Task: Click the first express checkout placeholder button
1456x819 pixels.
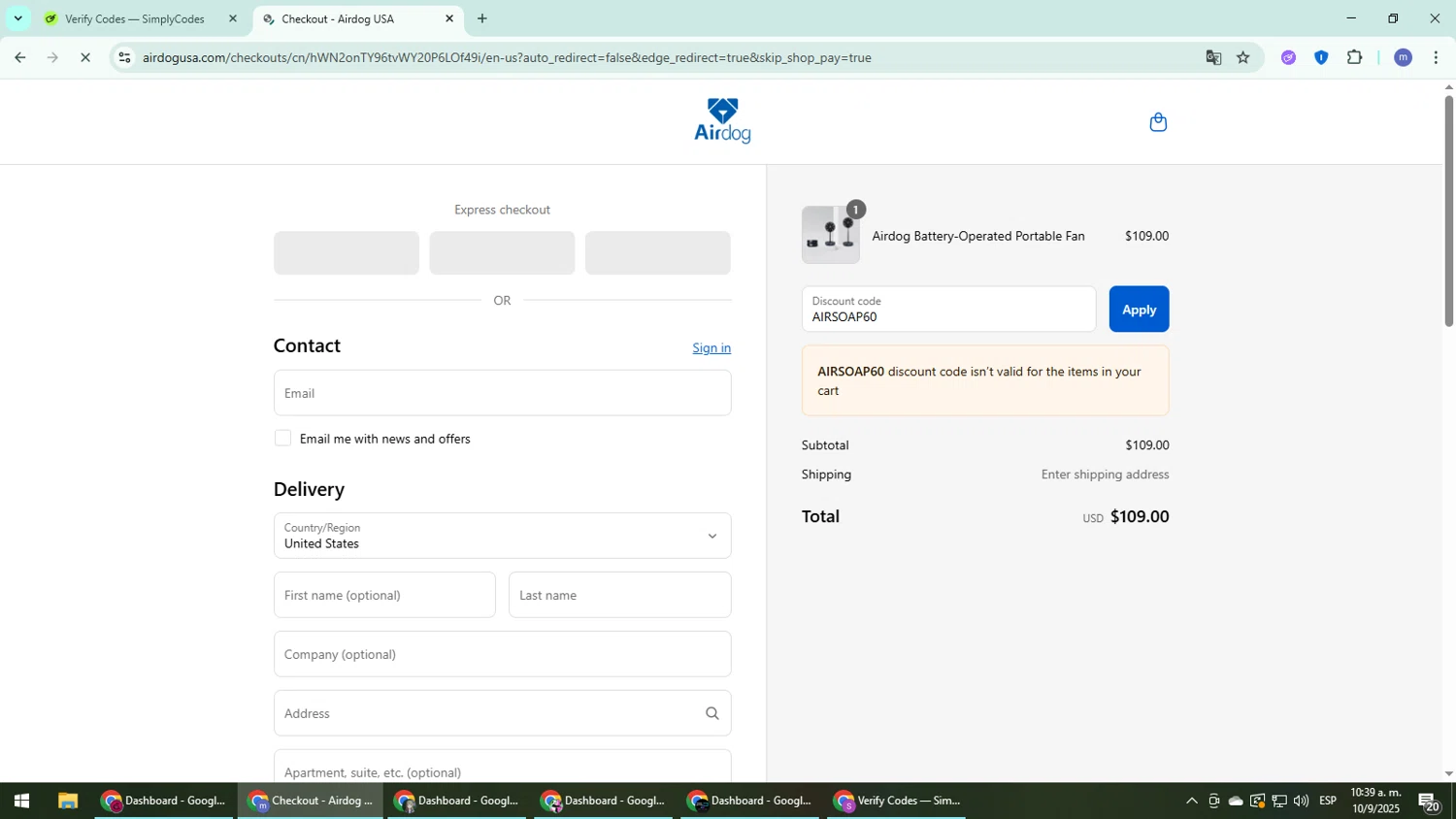Action: coord(347,252)
